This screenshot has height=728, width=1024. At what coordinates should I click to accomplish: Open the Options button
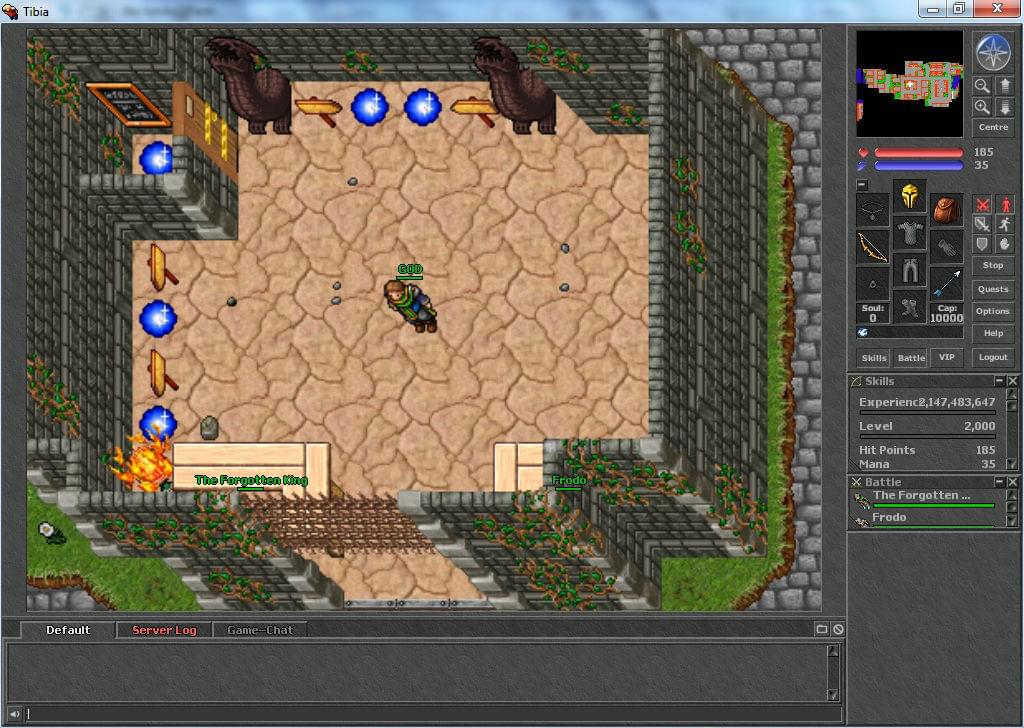(993, 311)
